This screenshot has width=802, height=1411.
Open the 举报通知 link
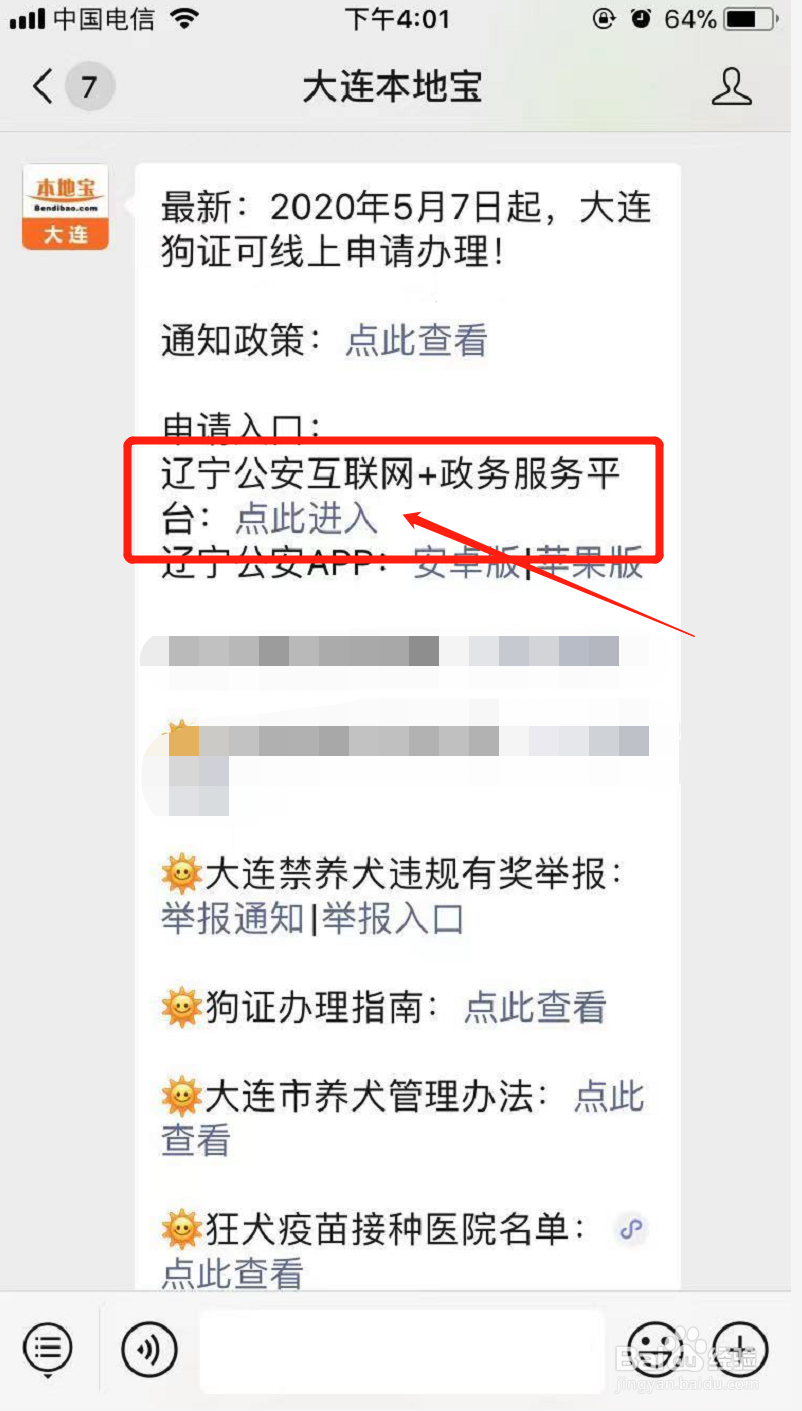coord(233,918)
